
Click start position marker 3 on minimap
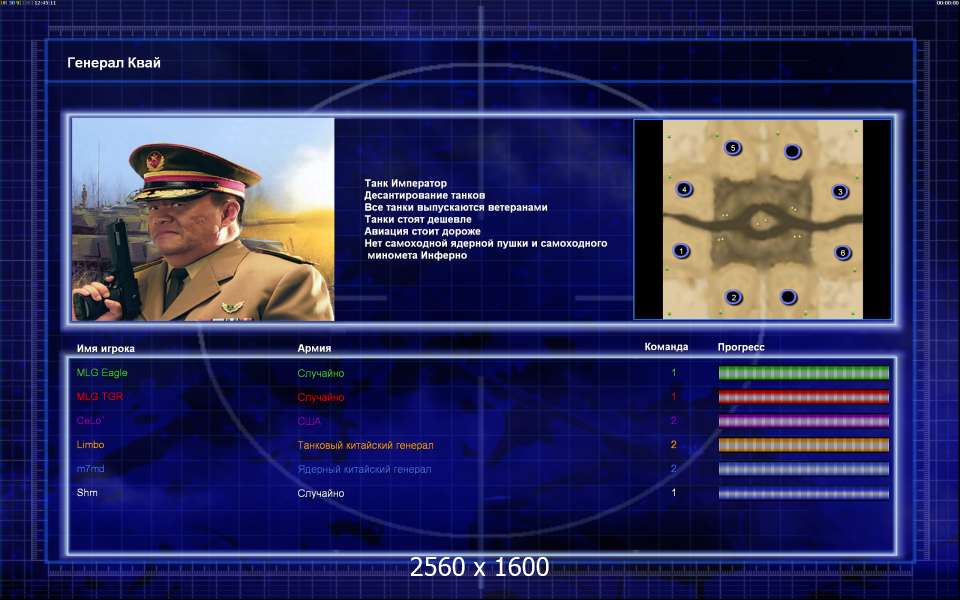840,192
